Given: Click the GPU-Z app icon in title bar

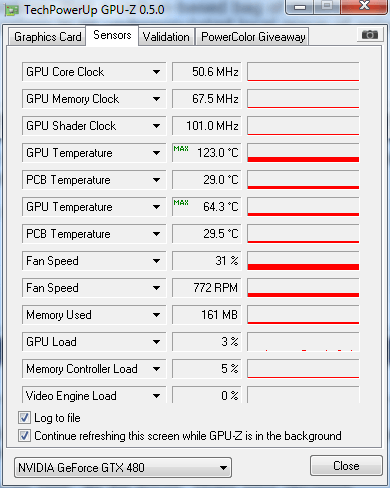Looking at the screenshot, I should (x=12, y=10).
